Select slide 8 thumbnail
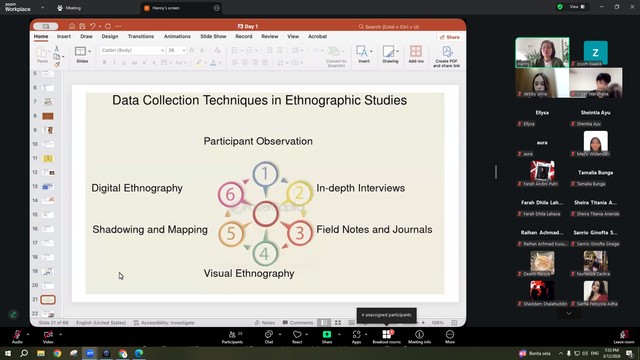Screen dimensions: 640x360 click(48, 116)
